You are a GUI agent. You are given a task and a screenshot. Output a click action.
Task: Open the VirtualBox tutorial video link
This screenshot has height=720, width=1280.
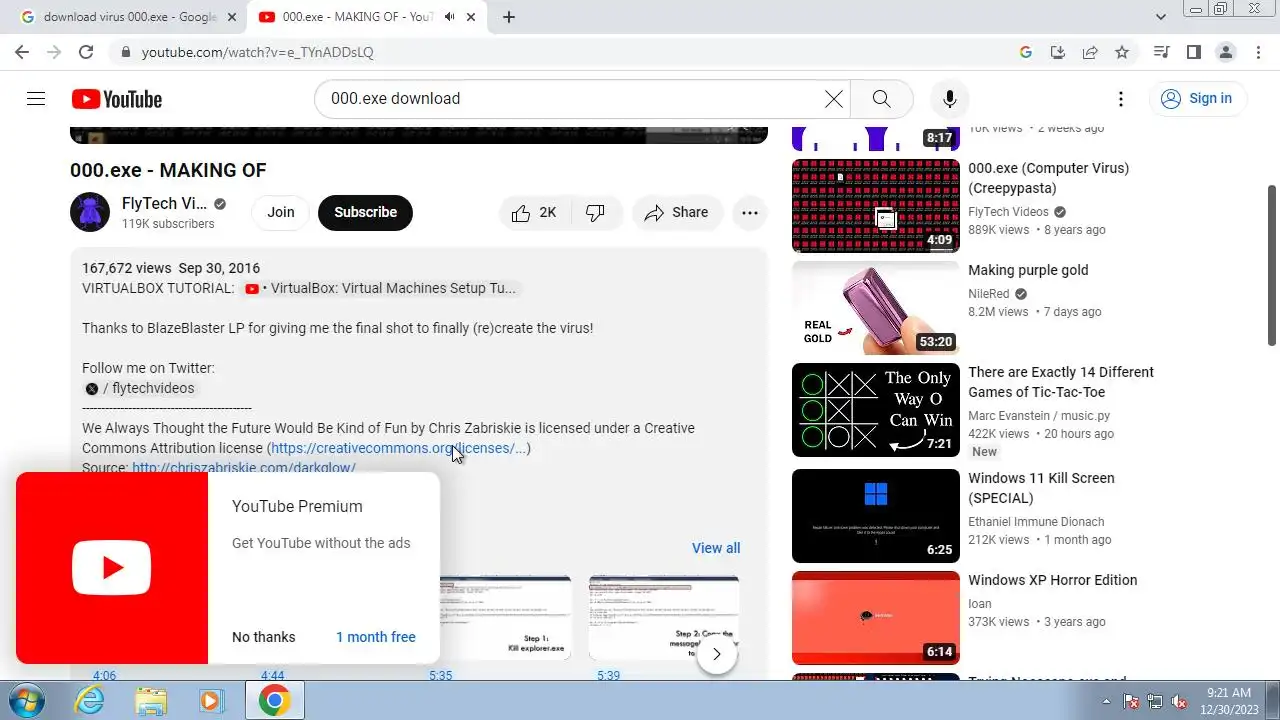coord(381,288)
